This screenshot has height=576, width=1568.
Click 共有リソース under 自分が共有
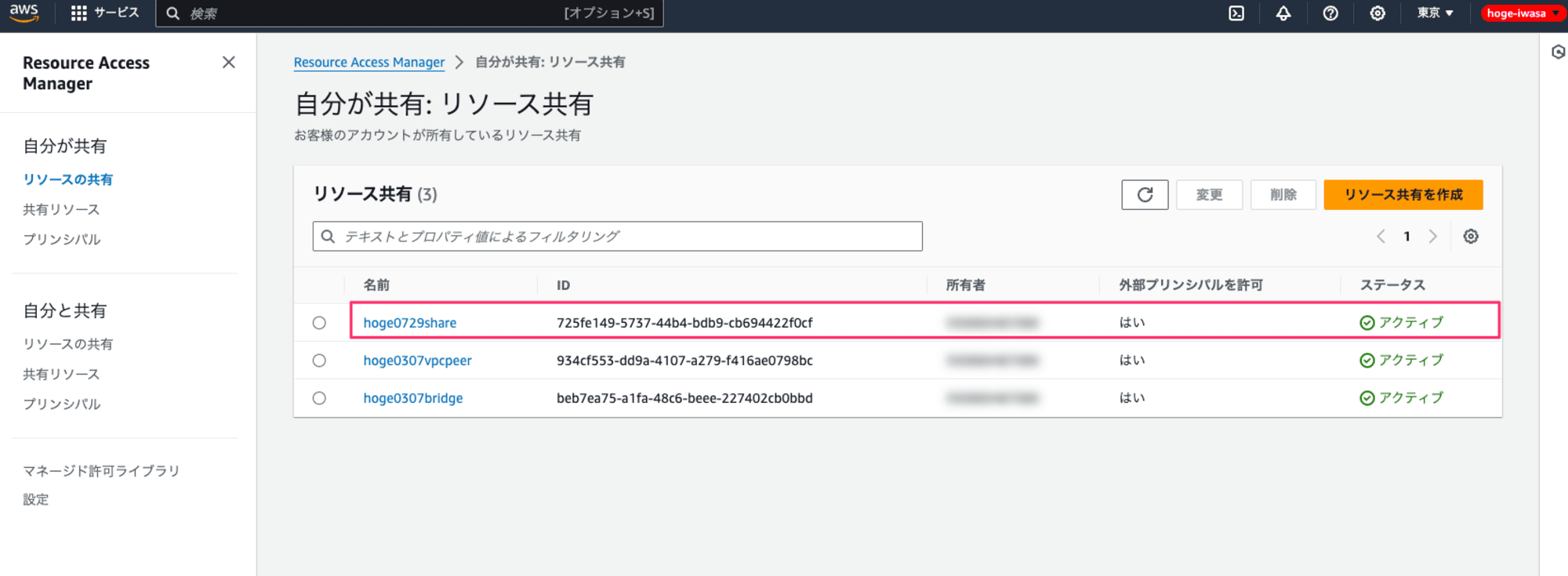pyautogui.click(x=61, y=209)
